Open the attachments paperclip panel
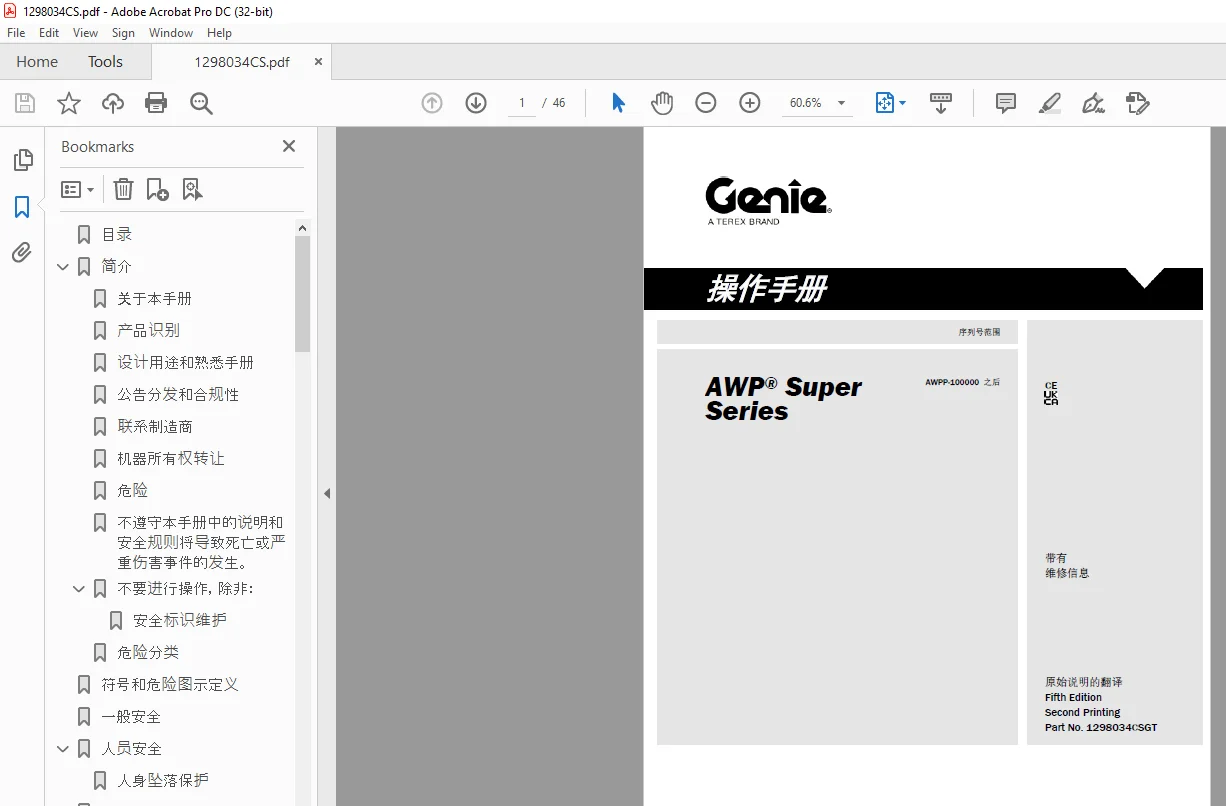This screenshot has height=806, width=1226. coord(22,252)
